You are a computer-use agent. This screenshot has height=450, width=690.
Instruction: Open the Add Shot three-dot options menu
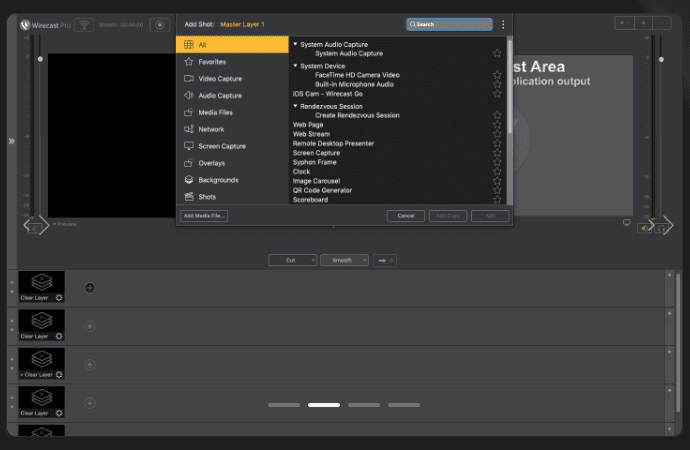(x=503, y=24)
